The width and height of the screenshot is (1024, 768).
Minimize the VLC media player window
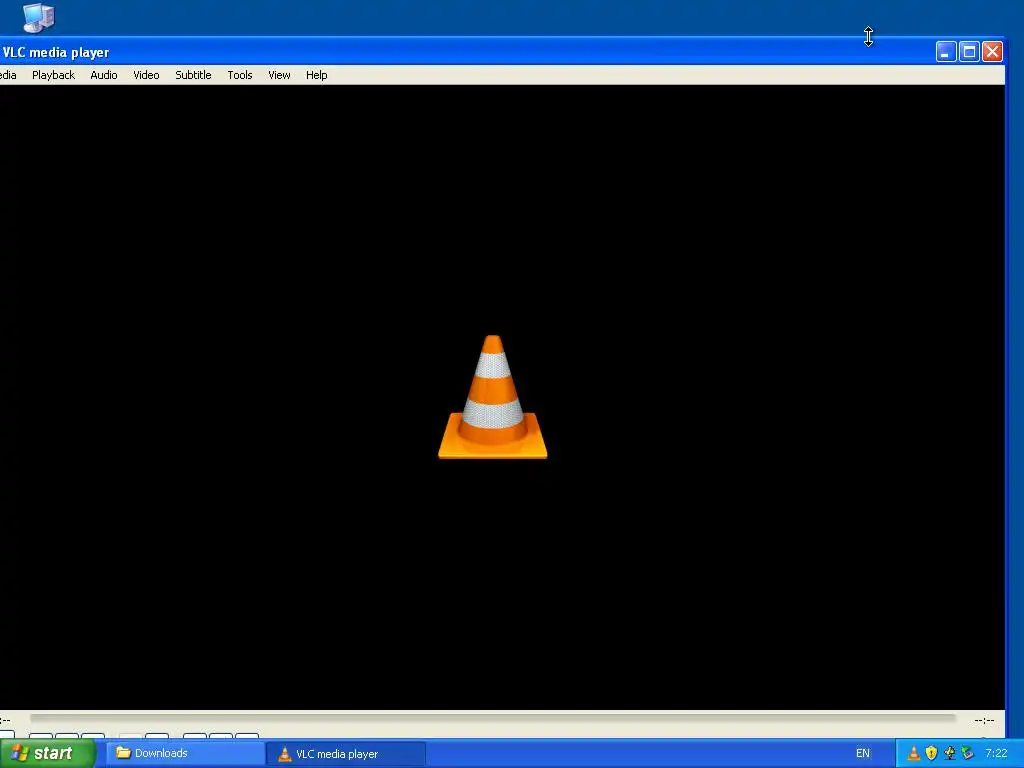coord(946,52)
